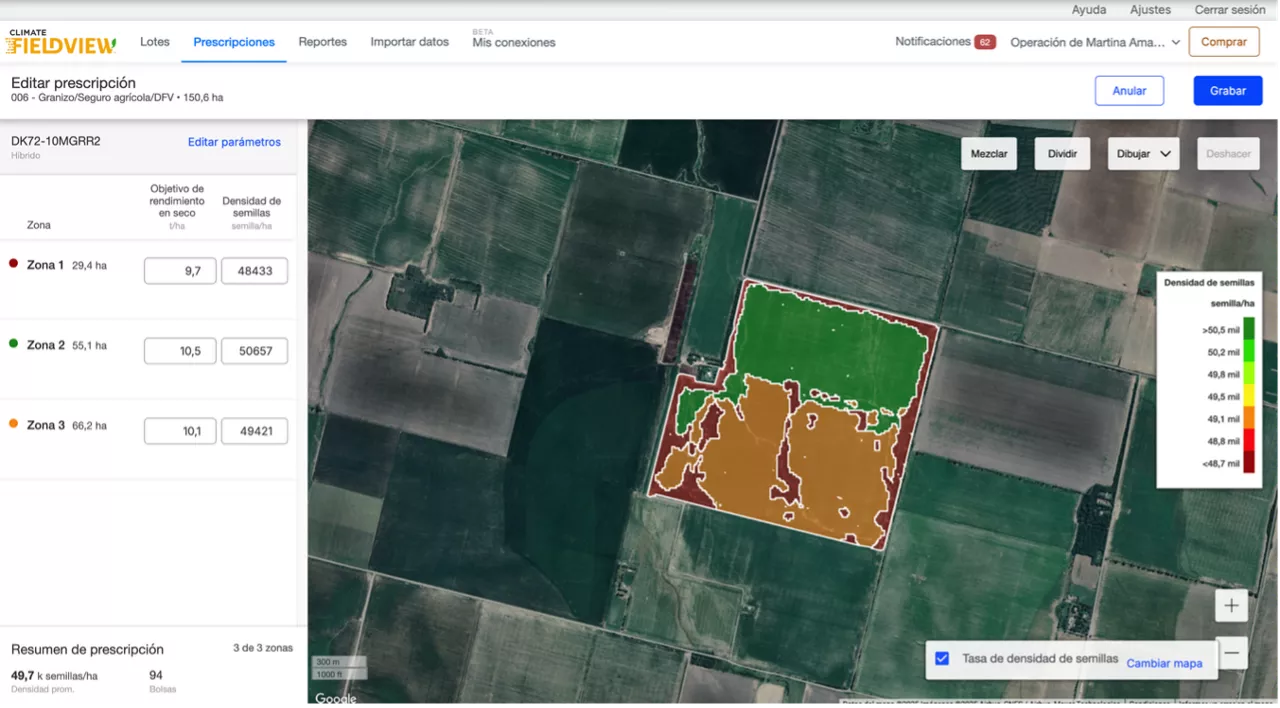
Task: Switch to the Lotes tab
Action: [x=155, y=42]
